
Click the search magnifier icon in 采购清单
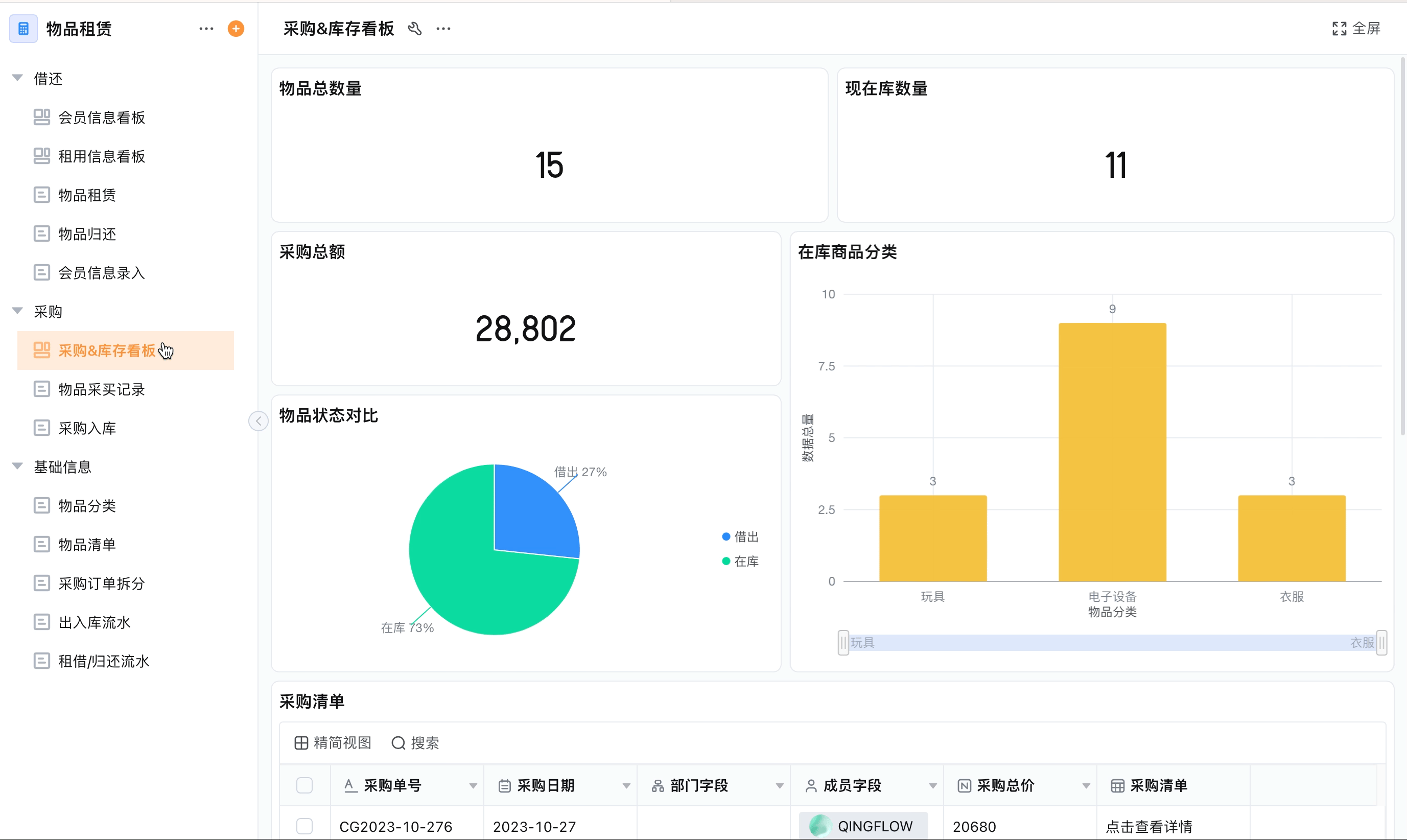398,742
